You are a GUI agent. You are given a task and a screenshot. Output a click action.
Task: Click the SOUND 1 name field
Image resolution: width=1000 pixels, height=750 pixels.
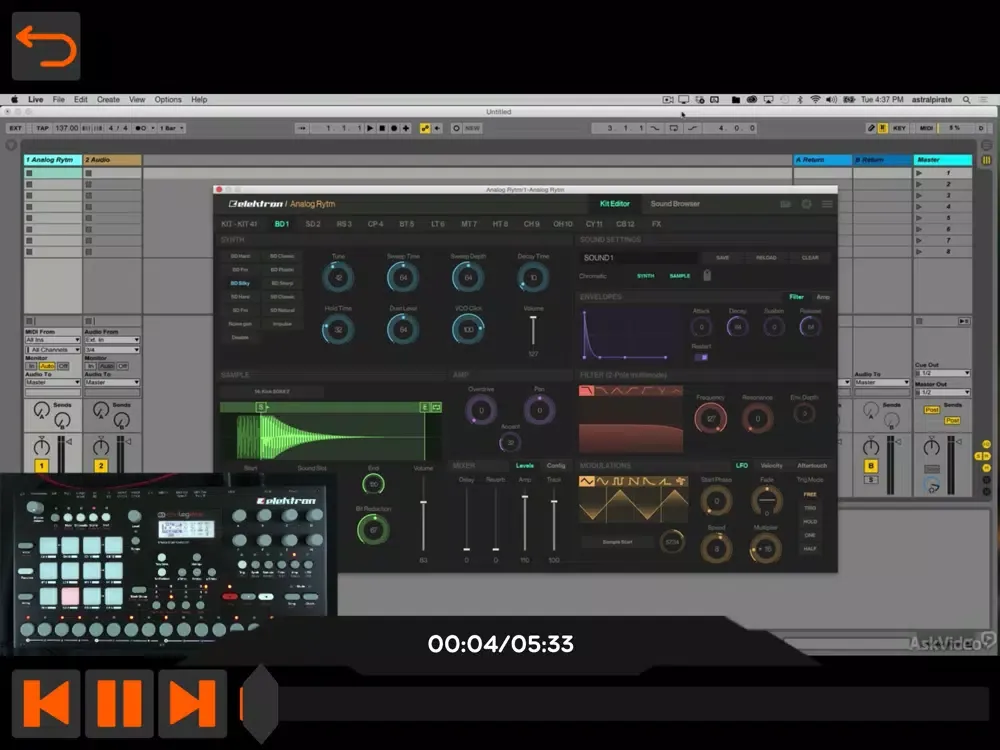(x=638, y=258)
